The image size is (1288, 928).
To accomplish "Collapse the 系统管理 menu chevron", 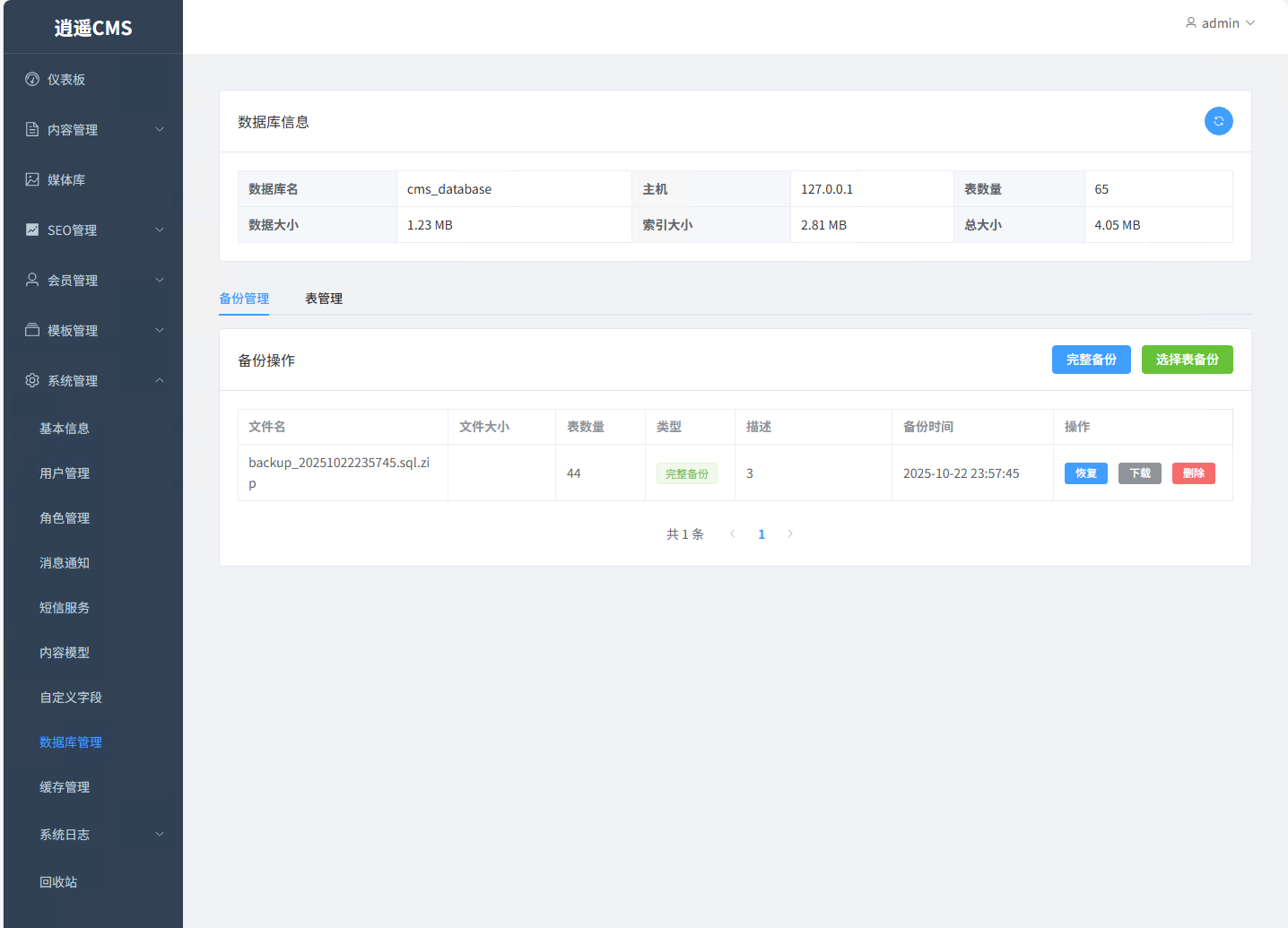I will click(160, 380).
